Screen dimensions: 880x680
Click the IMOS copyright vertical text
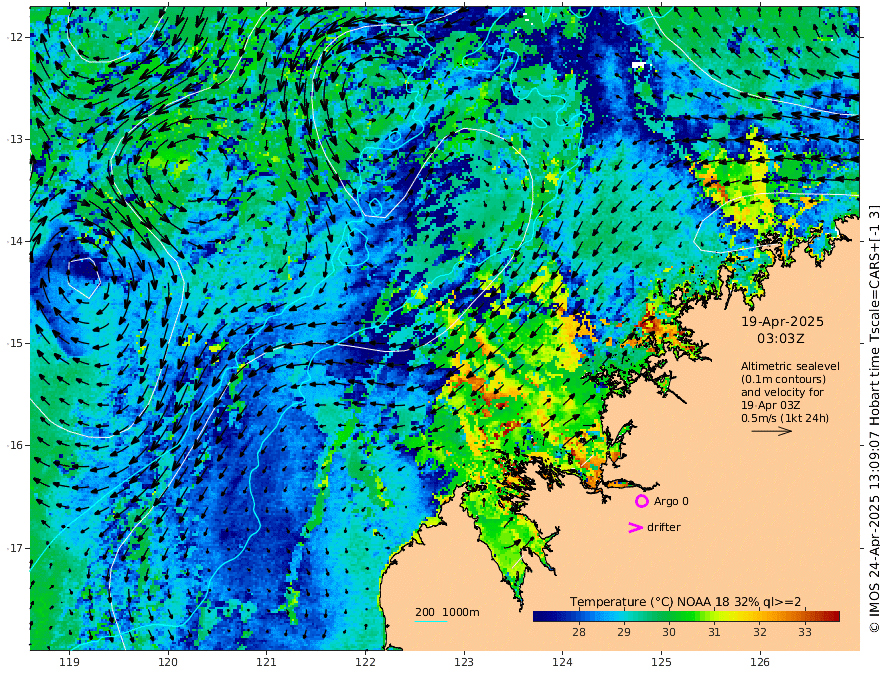(x=874, y=419)
